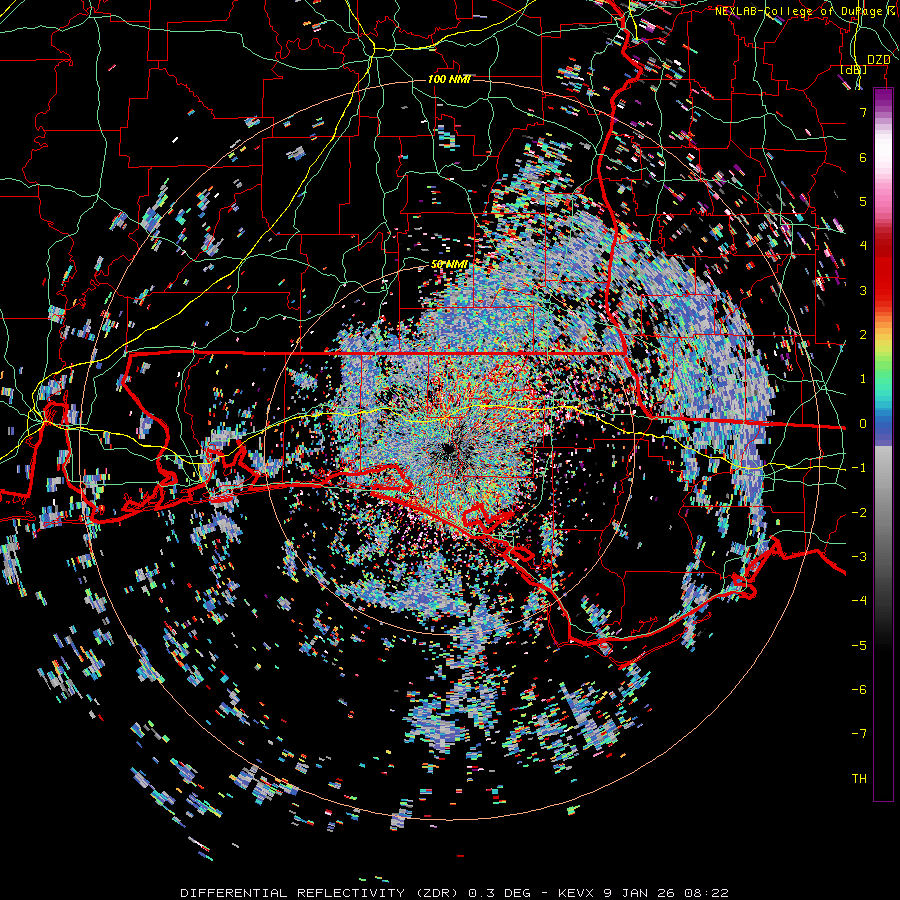Click the -5 value on the scale
Image resolution: width=900 pixels, height=900 pixels.
point(859,646)
